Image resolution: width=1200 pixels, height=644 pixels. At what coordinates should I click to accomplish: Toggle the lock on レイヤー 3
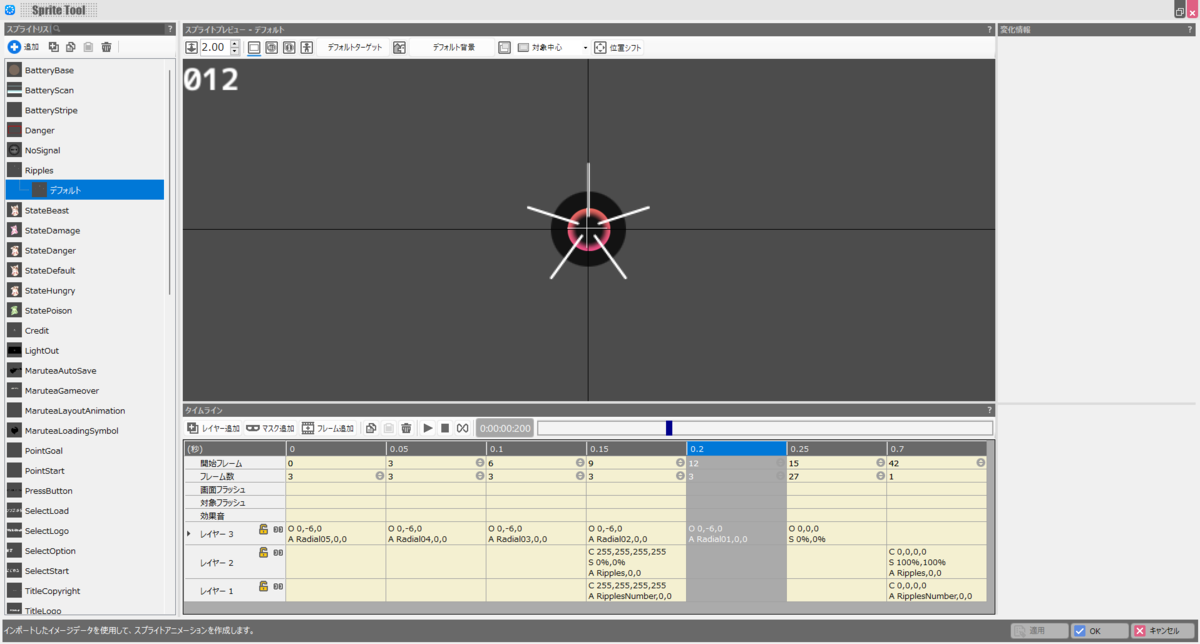coord(263,528)
